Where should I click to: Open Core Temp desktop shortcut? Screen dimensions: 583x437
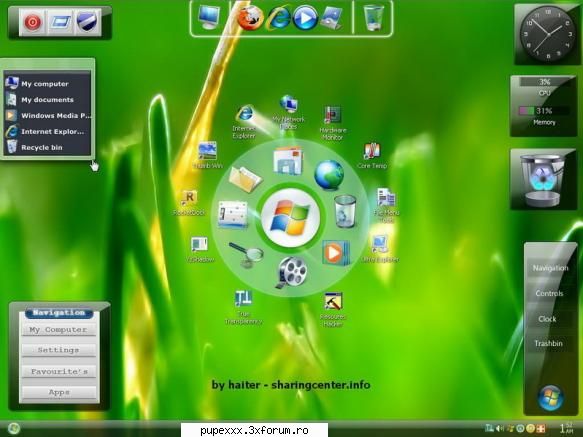pyautogui.click(x=372, y=155)
